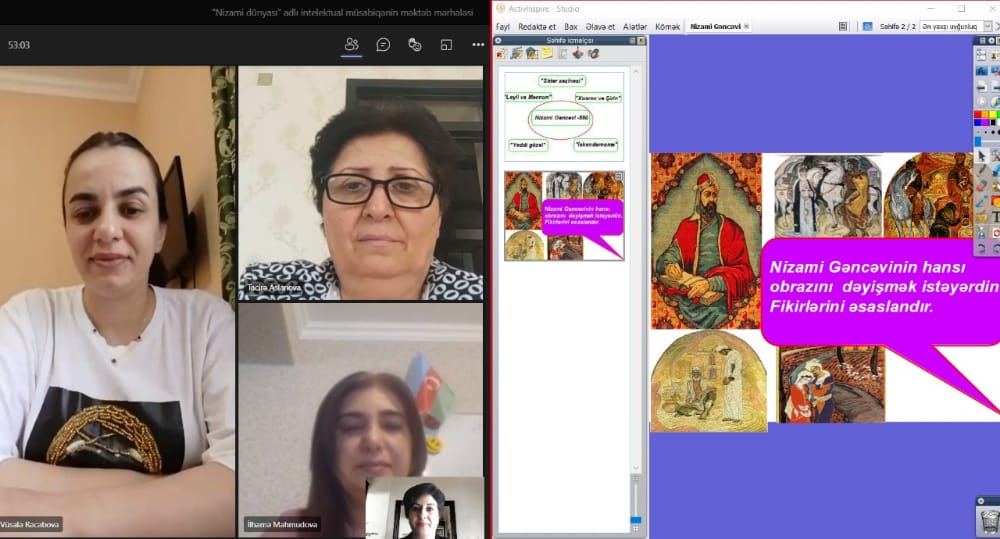The width and height of the screenshot is (1000, 539).
Task: Pick the blue color in toolbox palette
Action: click(978, 121)
